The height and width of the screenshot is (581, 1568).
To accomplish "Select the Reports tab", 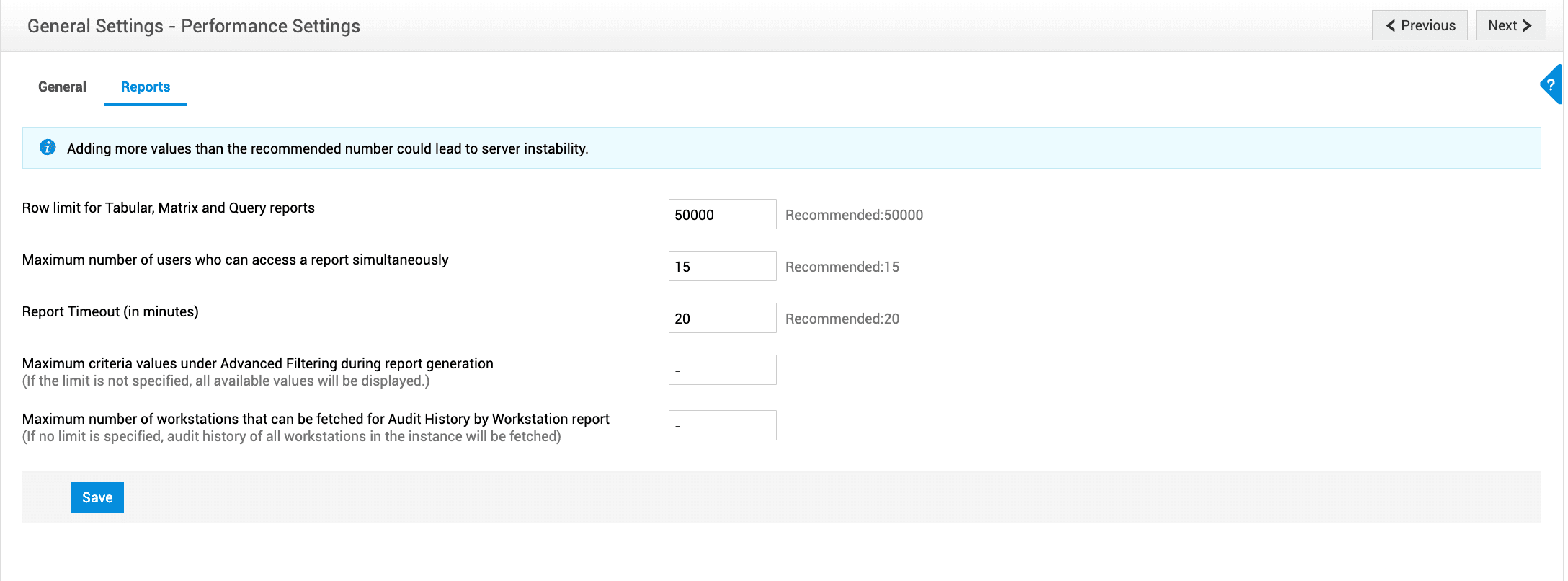I will pyautogui.click(x=146, y=87).
